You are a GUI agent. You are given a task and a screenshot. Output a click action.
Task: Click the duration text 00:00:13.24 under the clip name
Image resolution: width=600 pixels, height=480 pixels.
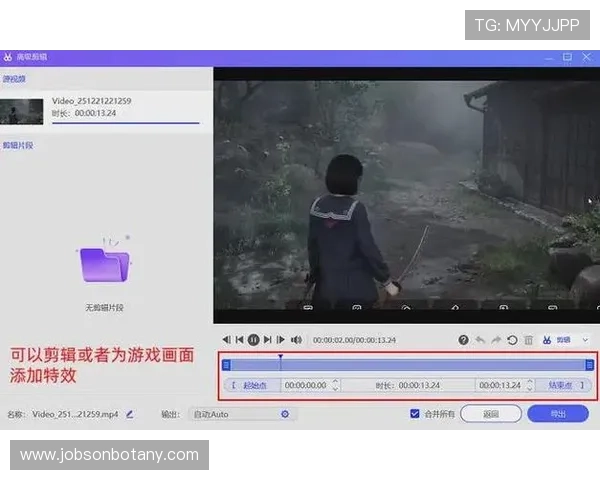95,113
